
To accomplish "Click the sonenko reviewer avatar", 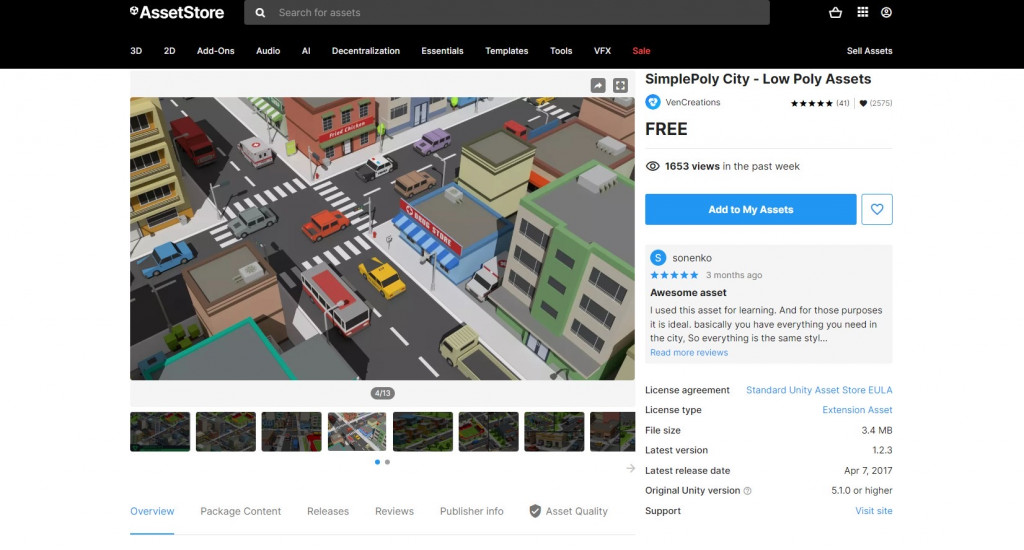I will coord(658,257).
